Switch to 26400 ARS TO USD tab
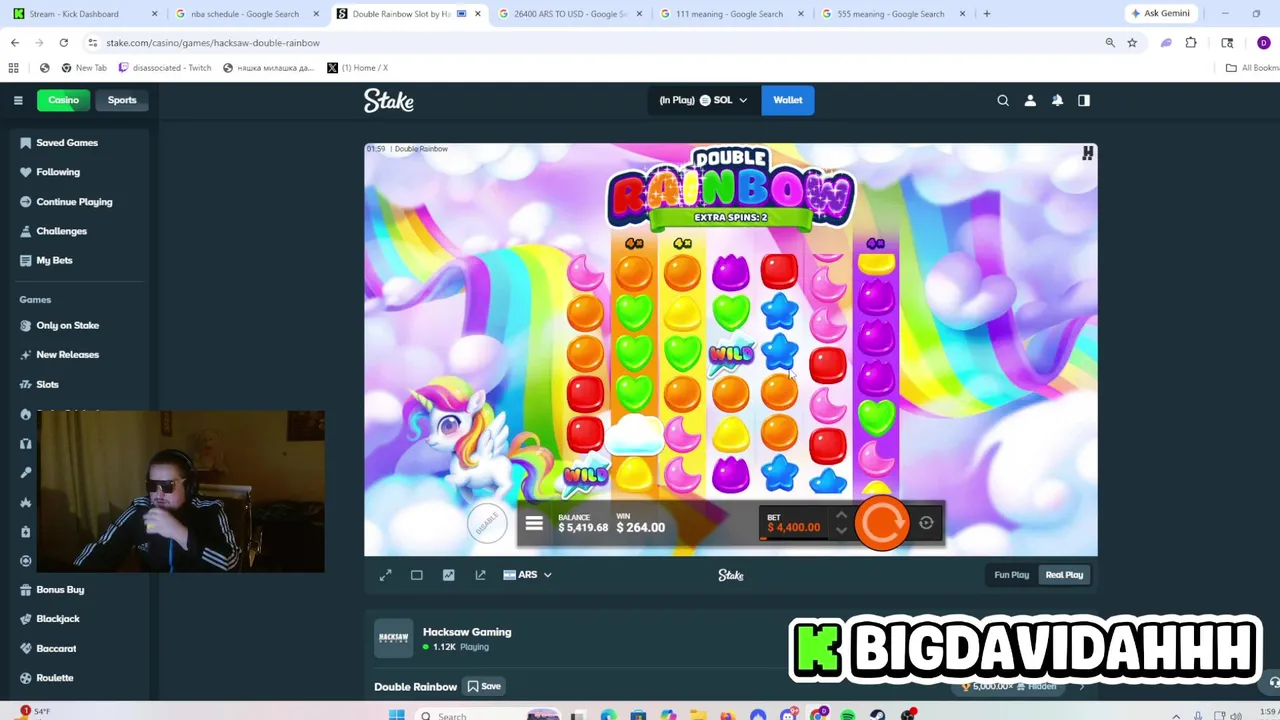This screenshot has width=1280, height=720. pos(570,14)
